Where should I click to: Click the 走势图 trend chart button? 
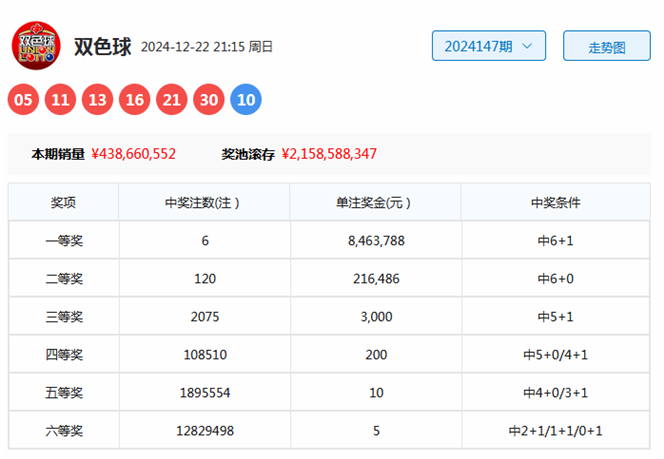point(606,46)
